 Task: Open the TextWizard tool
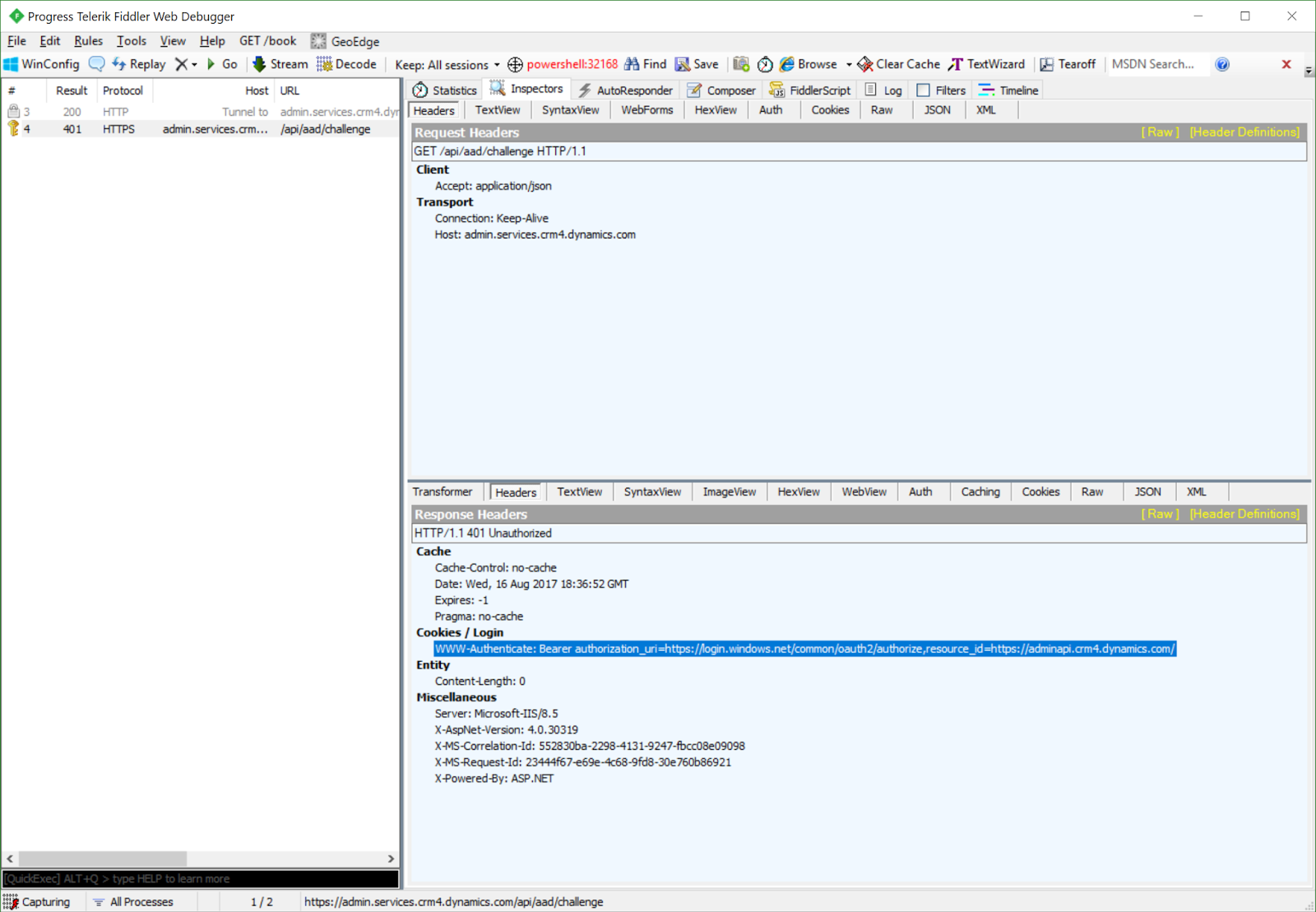coord(986,64)
